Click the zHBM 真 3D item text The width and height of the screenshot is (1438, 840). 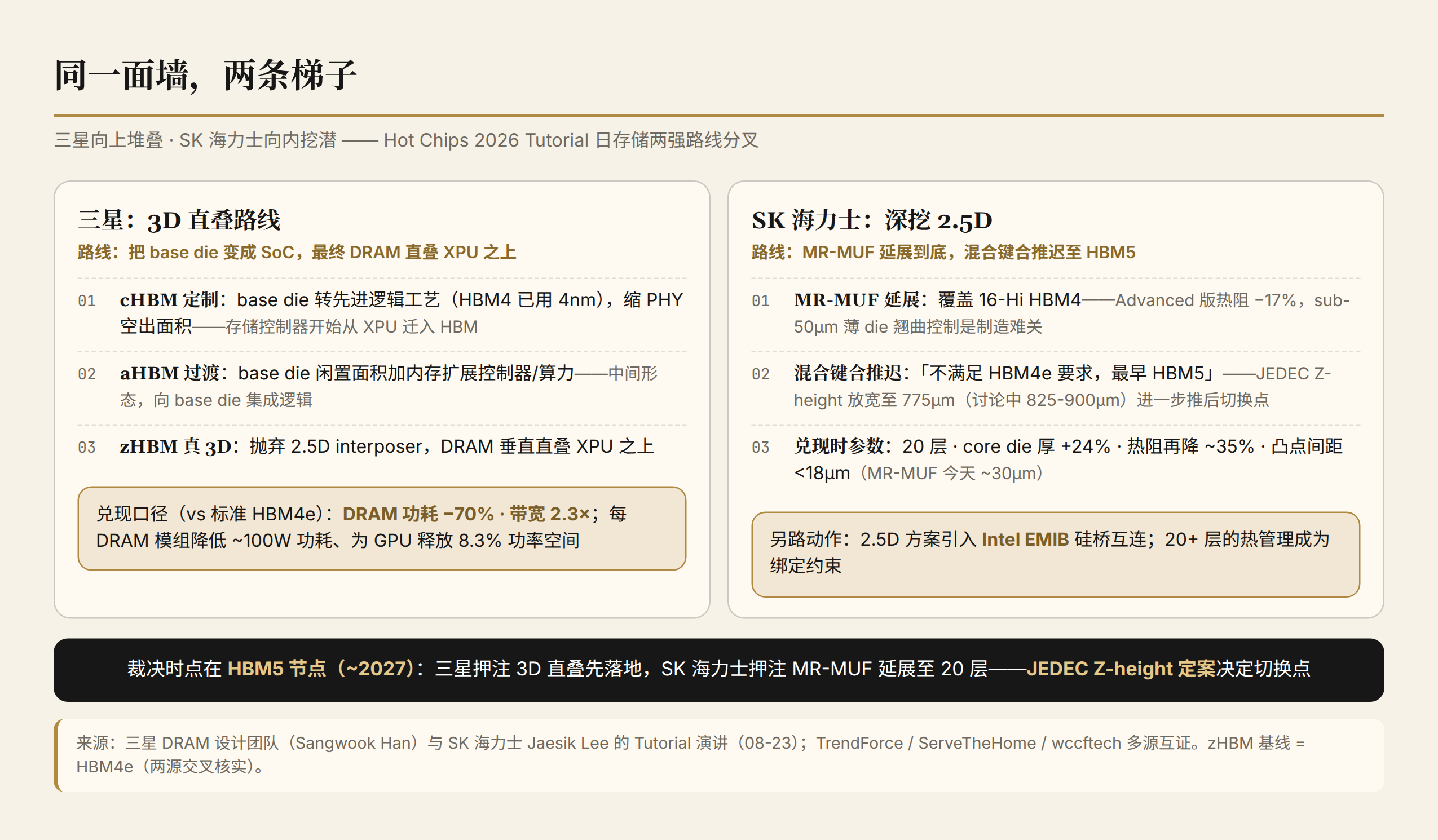pos(387,446)
